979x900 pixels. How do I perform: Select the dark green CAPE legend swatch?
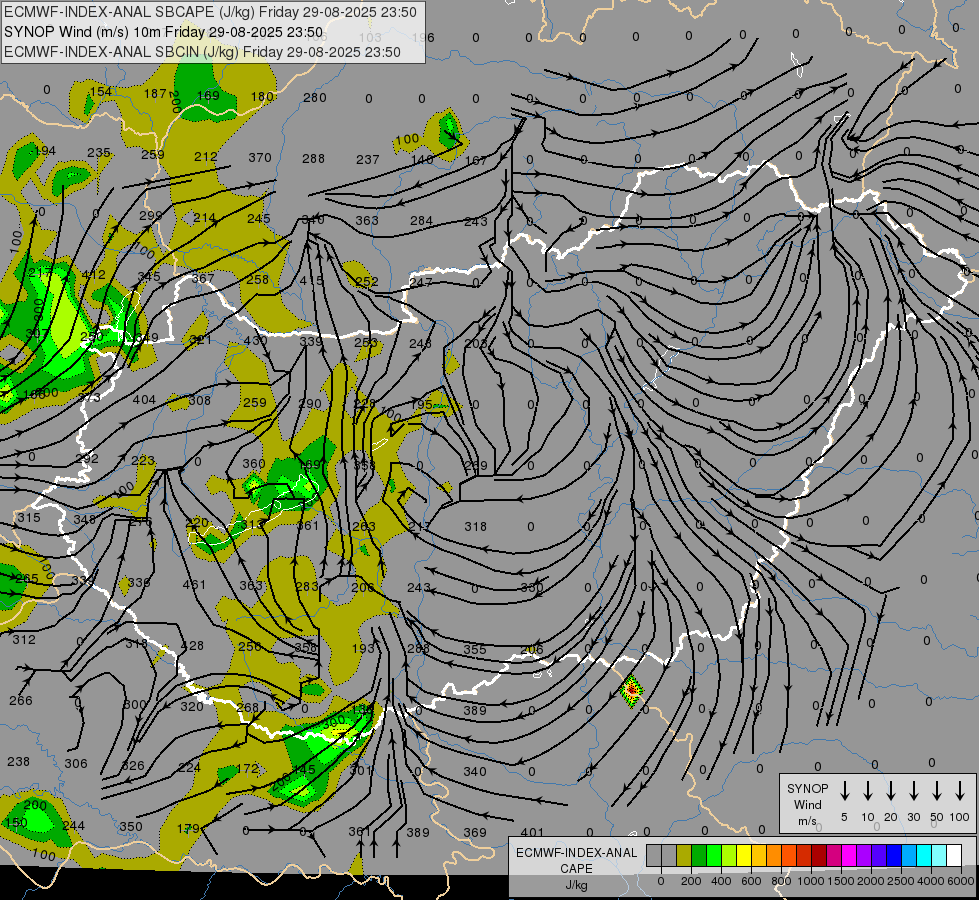coord(699,855)
